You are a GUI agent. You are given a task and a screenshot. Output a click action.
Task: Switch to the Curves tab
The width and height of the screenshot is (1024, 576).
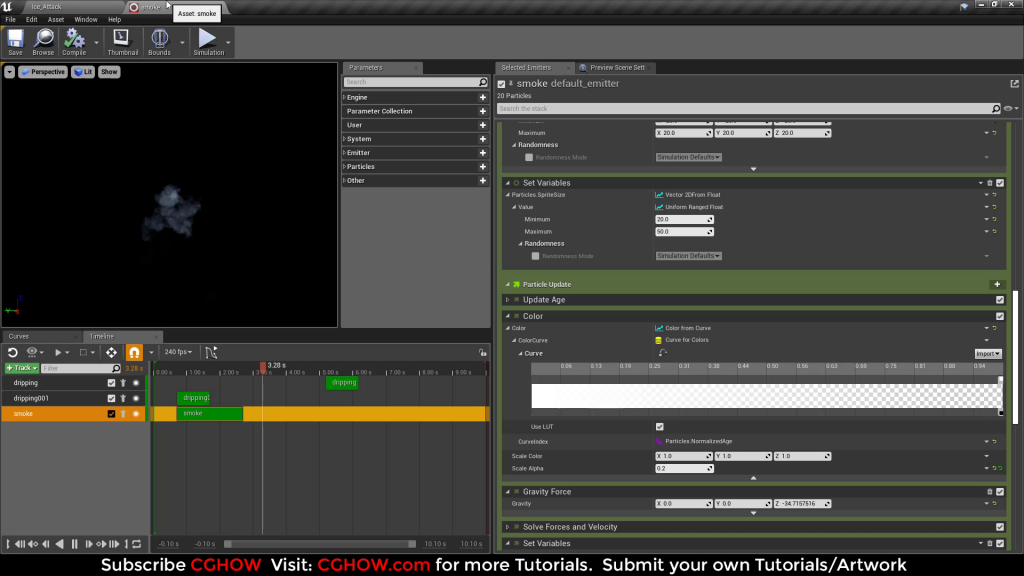pos(19,336)
